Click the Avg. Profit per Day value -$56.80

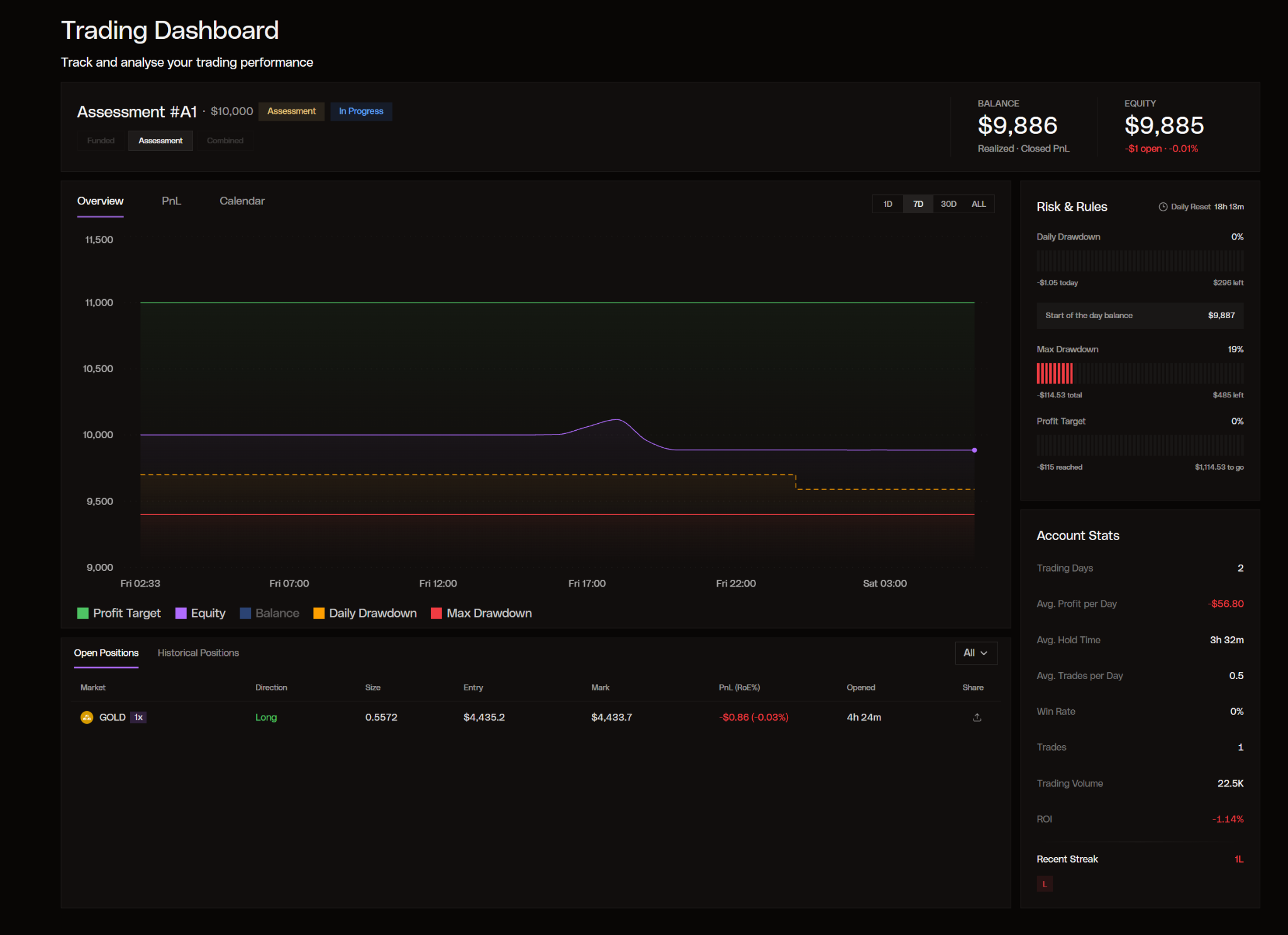(x=1226, y=604)
